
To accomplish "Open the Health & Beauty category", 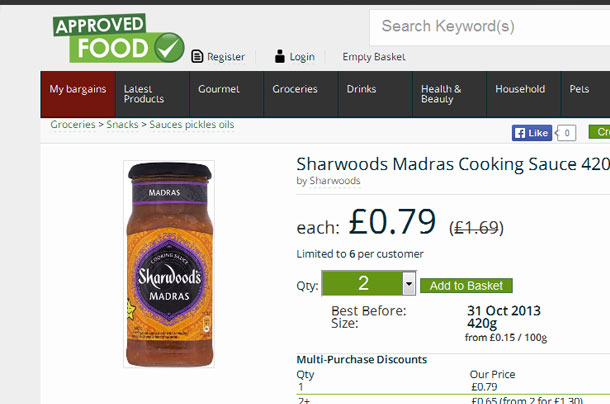I will point(449,94).
